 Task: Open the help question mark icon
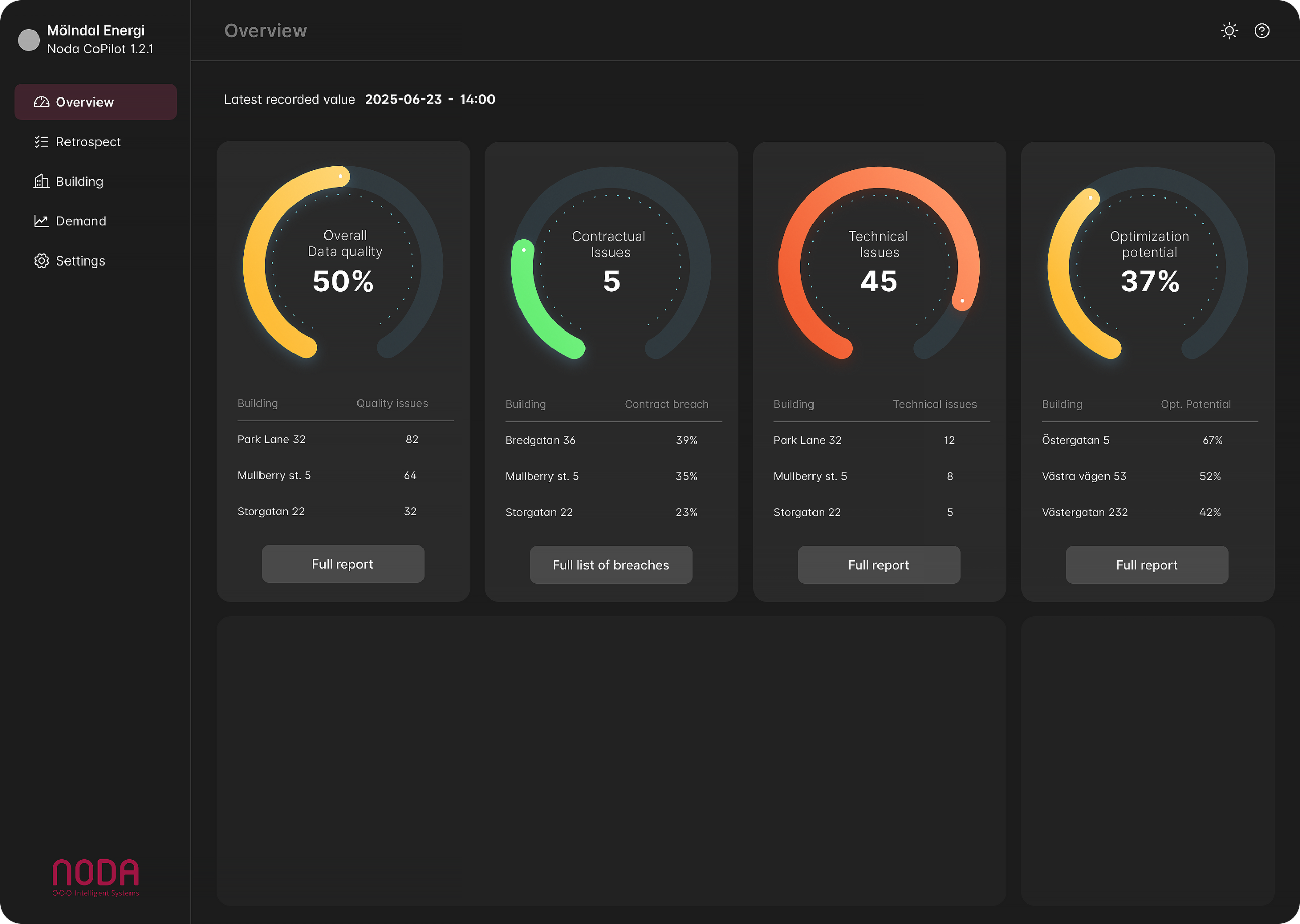point(1261,31)
